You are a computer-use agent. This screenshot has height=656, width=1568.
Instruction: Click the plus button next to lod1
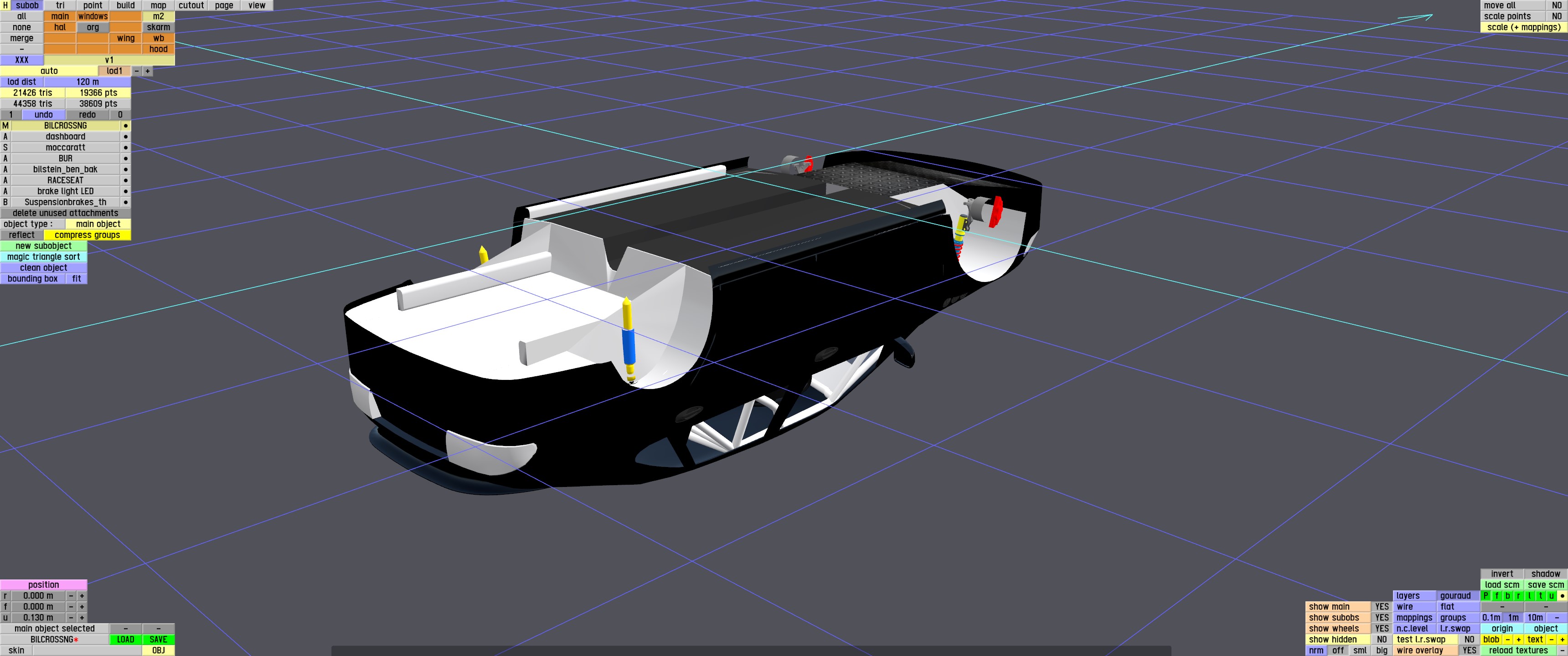tap(147, 71)
